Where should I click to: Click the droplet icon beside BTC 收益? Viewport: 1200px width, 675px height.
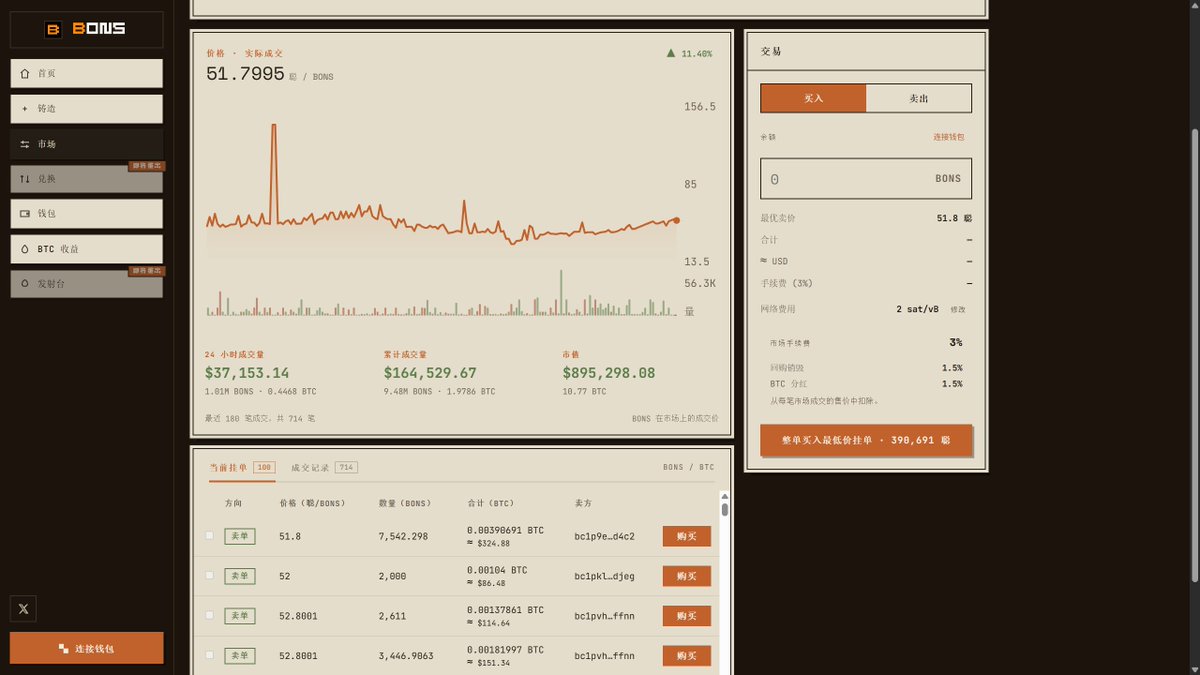(25, 249)
